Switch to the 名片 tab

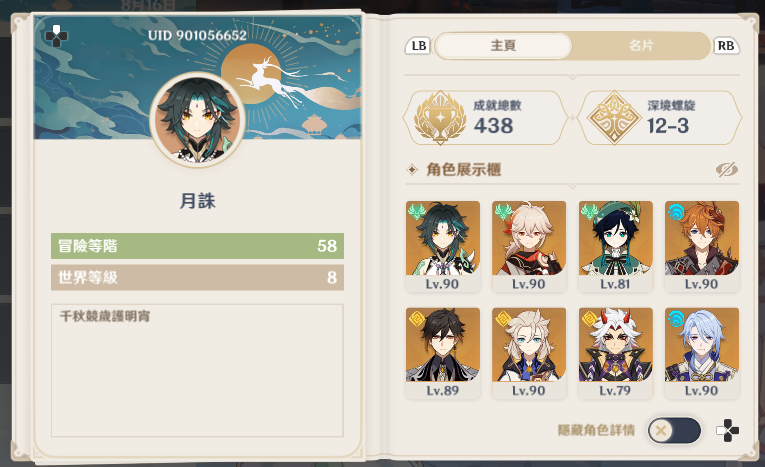pyautogui.click(x=641, y=46)
